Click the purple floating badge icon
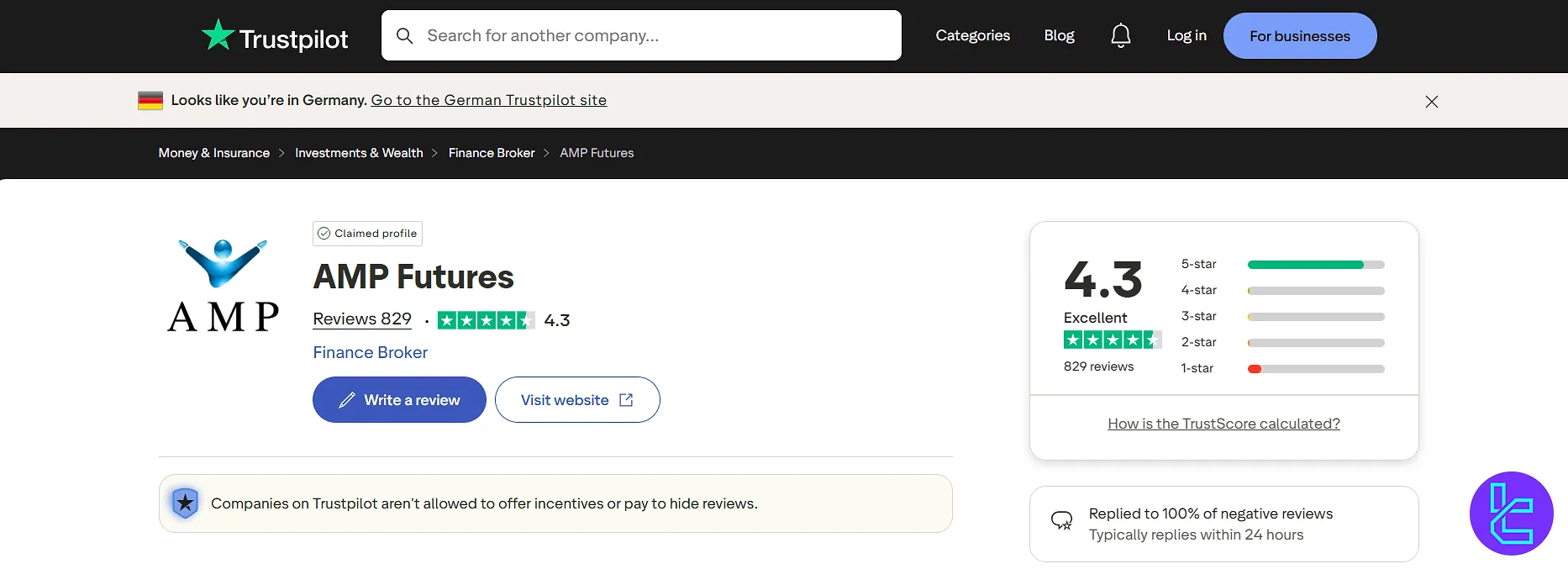 pos(1511,513)
